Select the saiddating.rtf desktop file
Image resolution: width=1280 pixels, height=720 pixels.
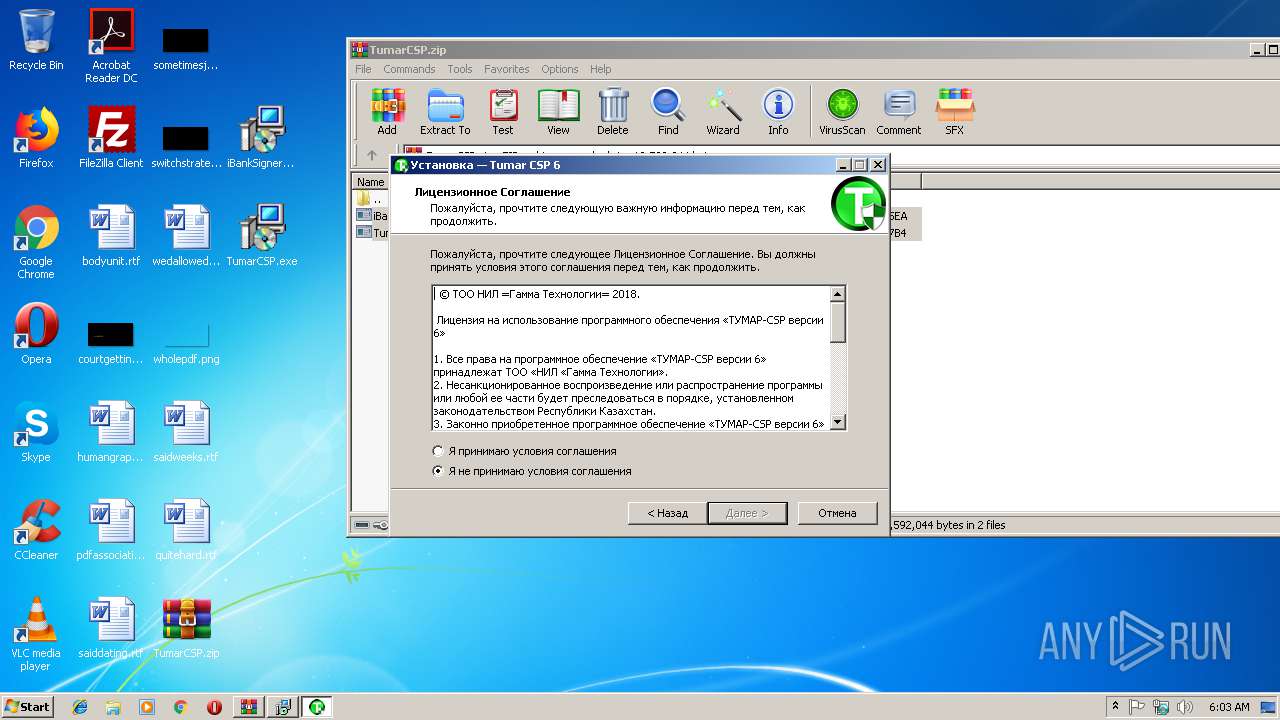(111, 628)
